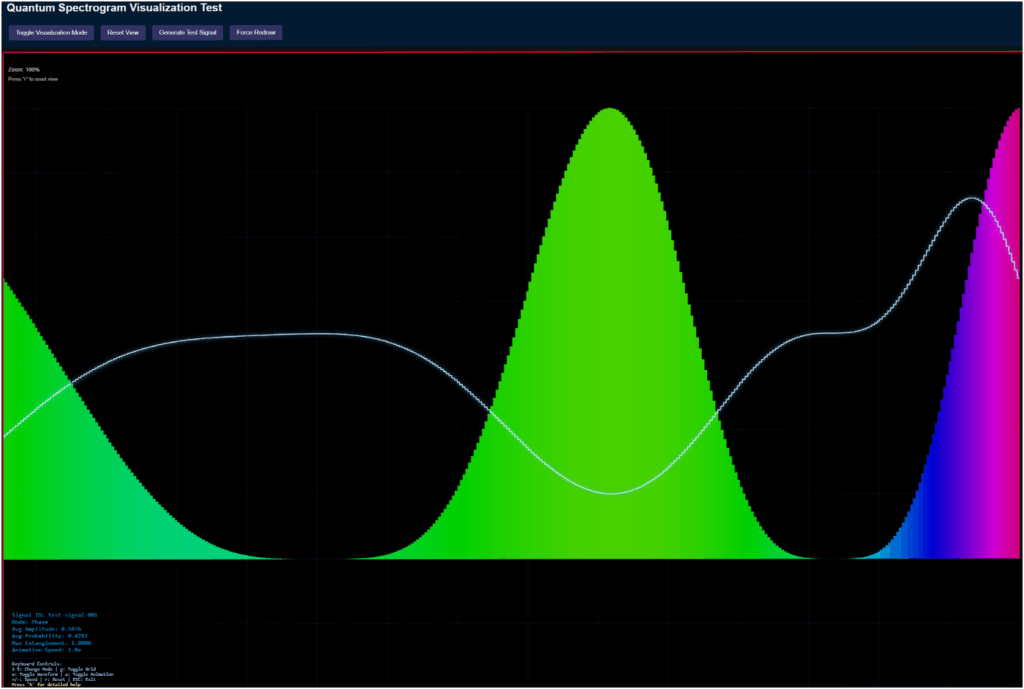Viewport: 1024px width, 689px height.
Task: Click the Zoom 100% indicator
Action: pos(24,69)
